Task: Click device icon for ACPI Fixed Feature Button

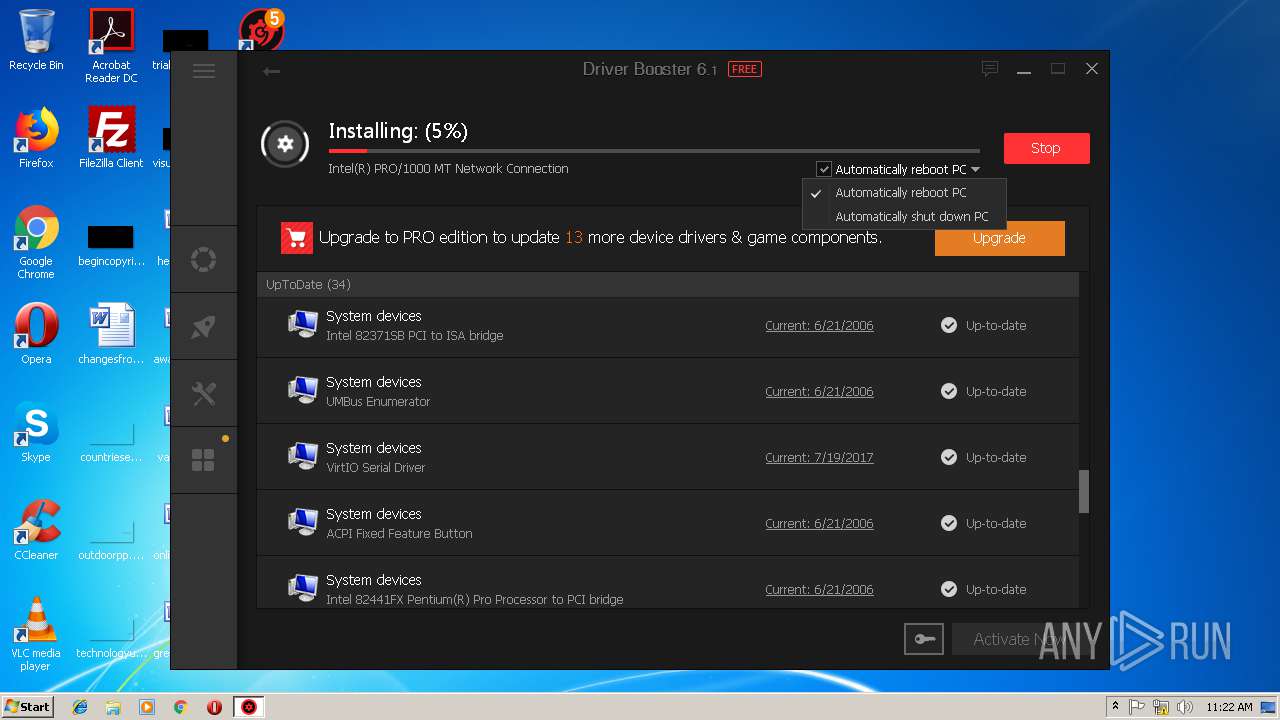Action: point(303,522)
